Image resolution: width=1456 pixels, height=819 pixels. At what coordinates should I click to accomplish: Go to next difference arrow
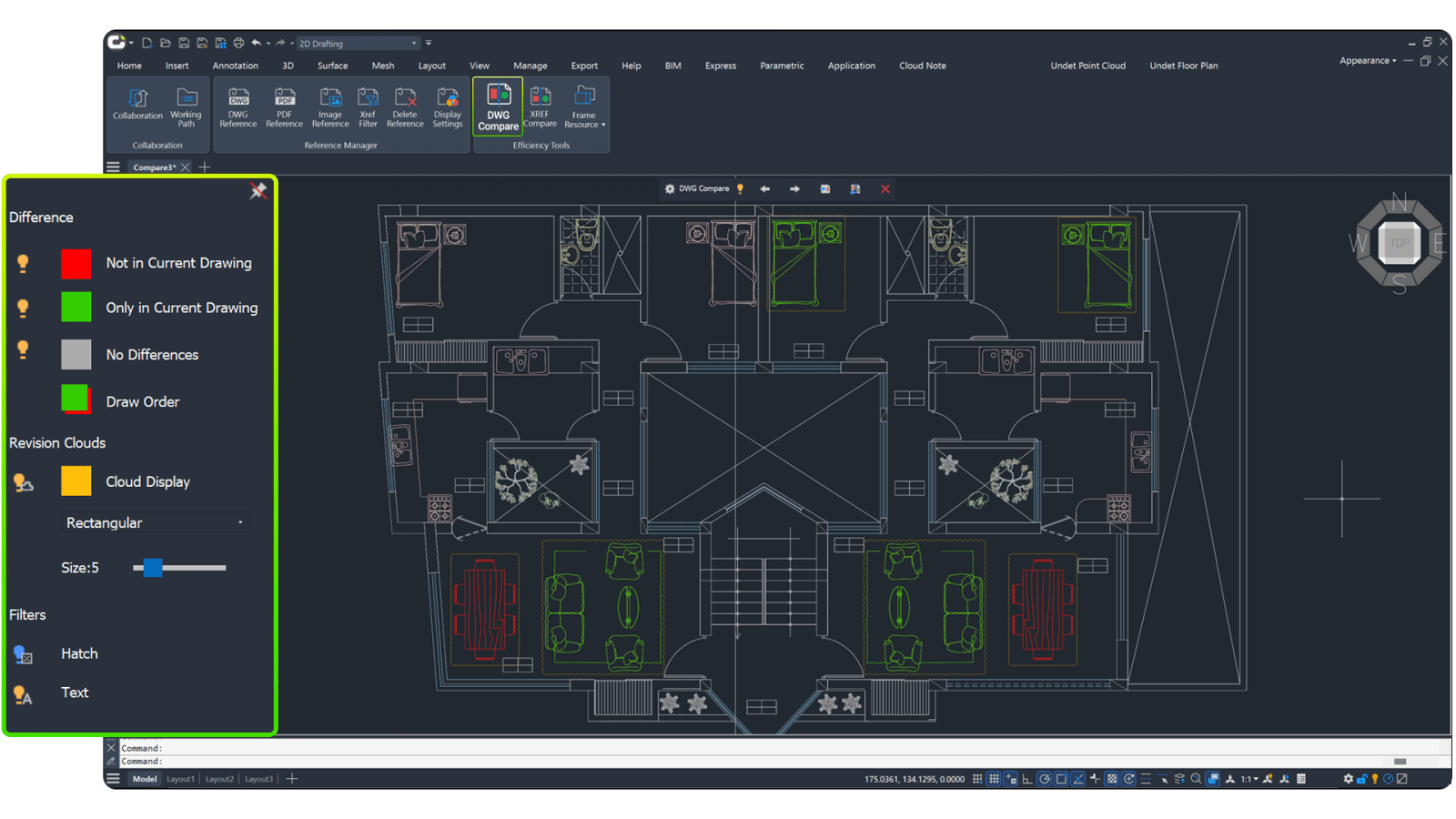(x=794, y=189)
